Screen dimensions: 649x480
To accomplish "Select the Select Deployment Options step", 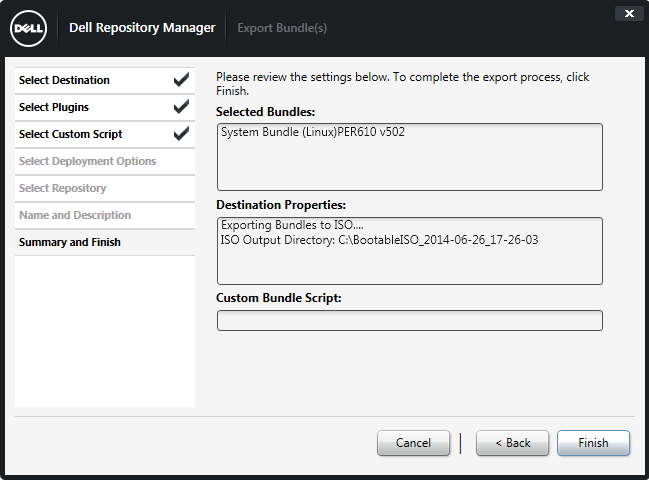I will point(88,161).
